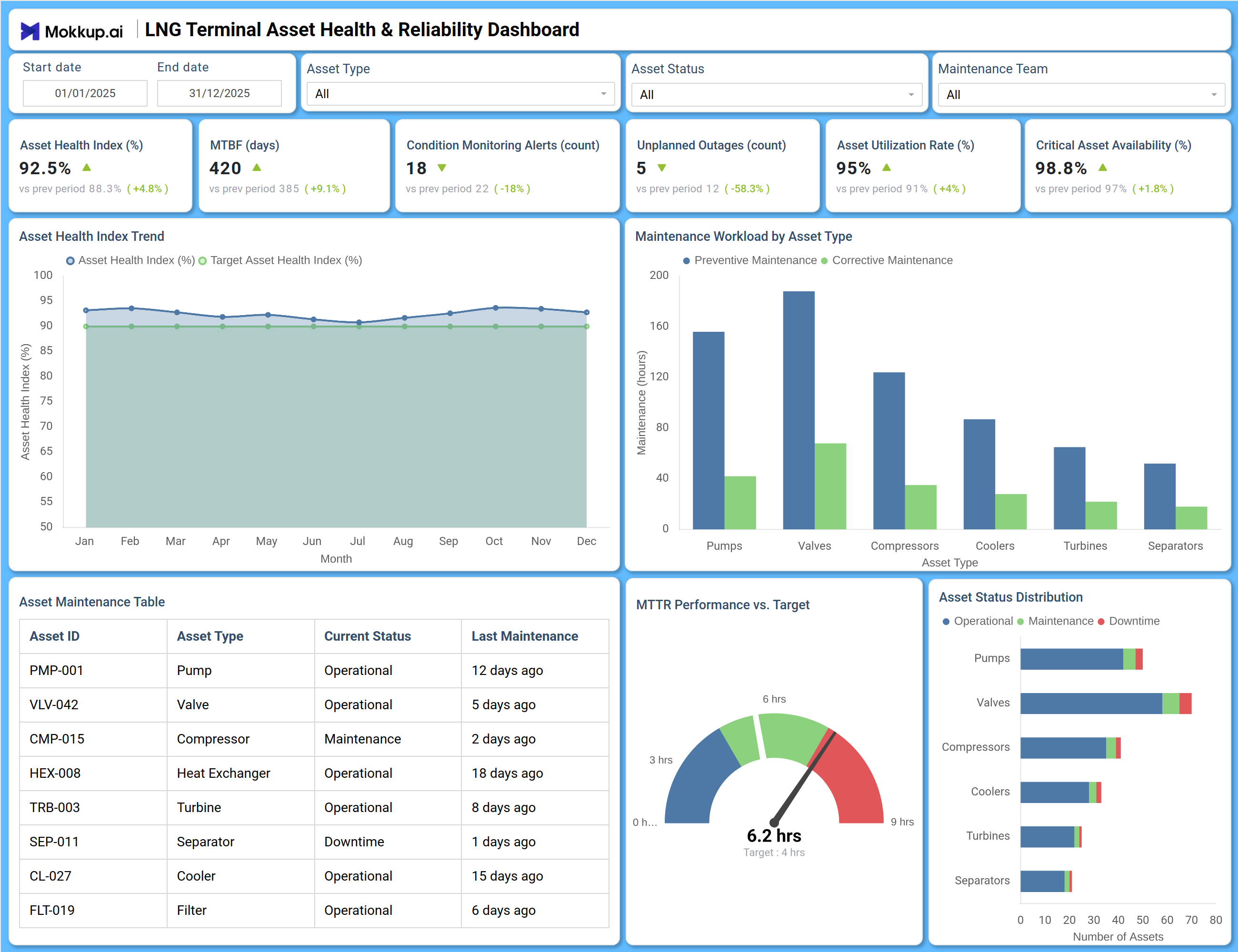Click the 6.2 hrs gauge value
The image size is (1238, 952).
pos(774,836)
